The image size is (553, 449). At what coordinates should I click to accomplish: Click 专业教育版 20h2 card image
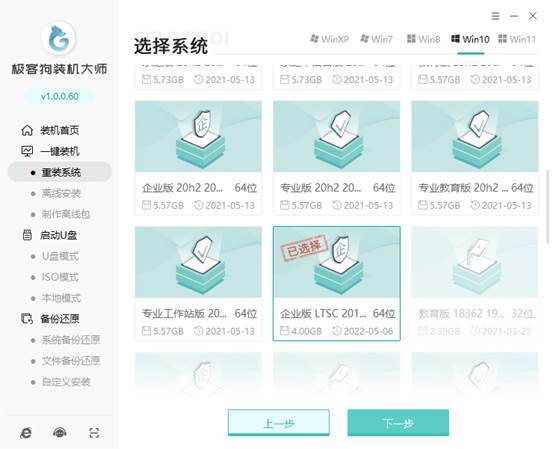tap(475, 136)
